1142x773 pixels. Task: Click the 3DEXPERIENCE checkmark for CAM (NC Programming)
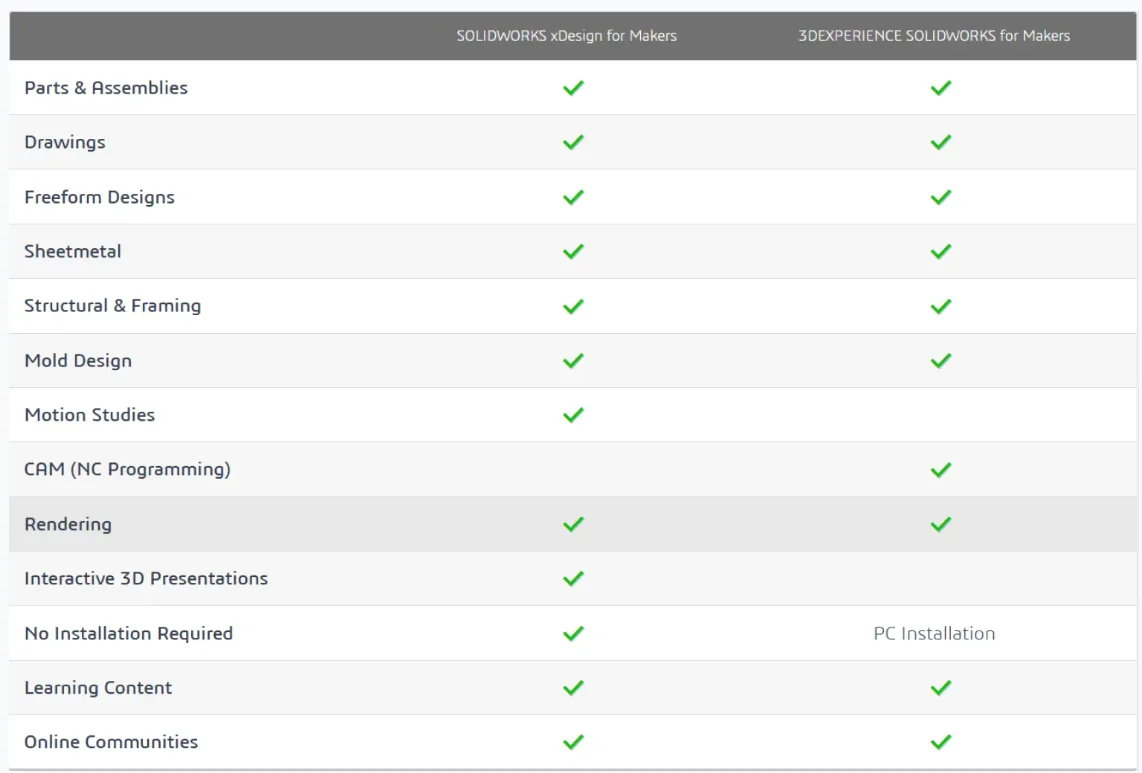pos(940,470)
